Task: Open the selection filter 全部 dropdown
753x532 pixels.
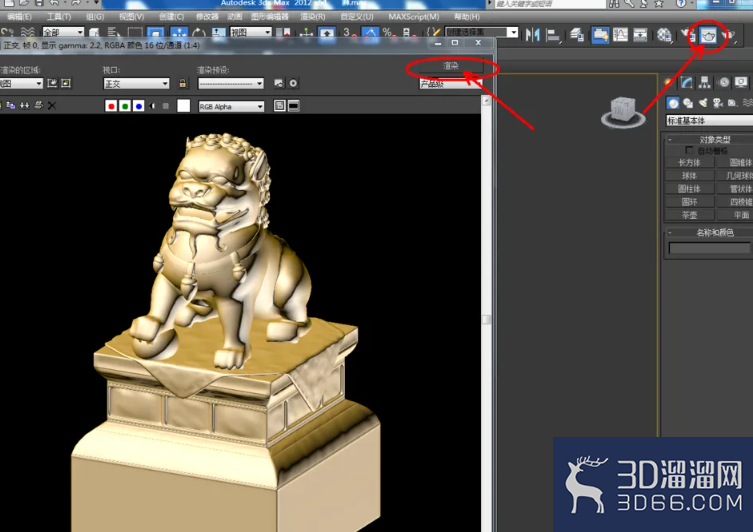Action: pyautogui.click(x=63, y=32)
